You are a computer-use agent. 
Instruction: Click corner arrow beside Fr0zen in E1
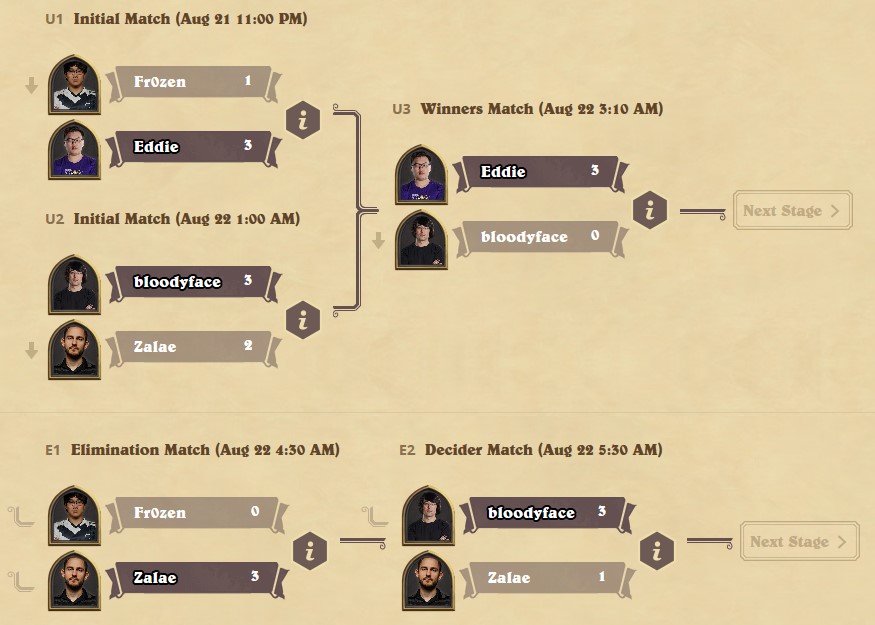pos(21,517)
